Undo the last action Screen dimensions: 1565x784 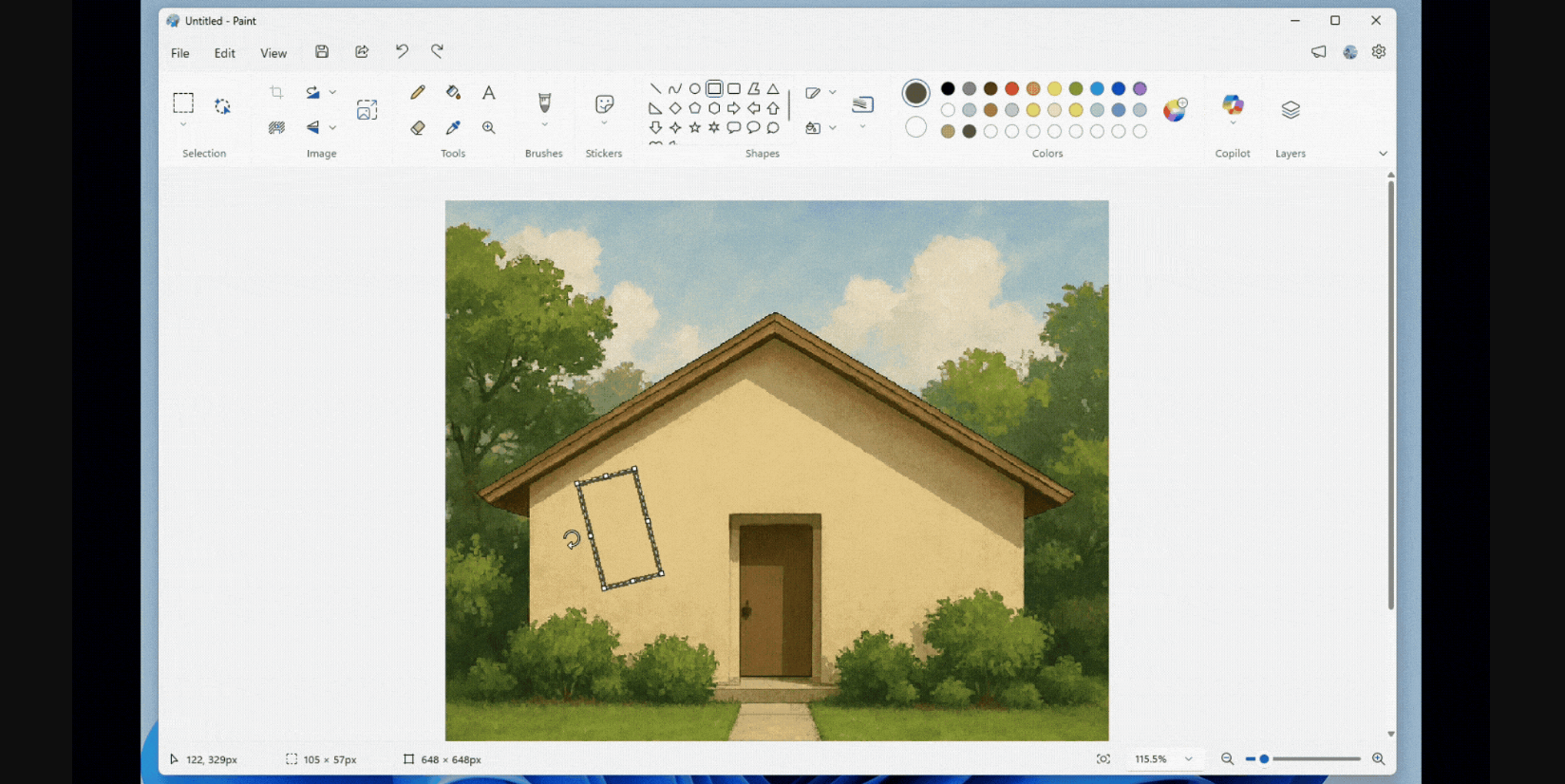402,51
